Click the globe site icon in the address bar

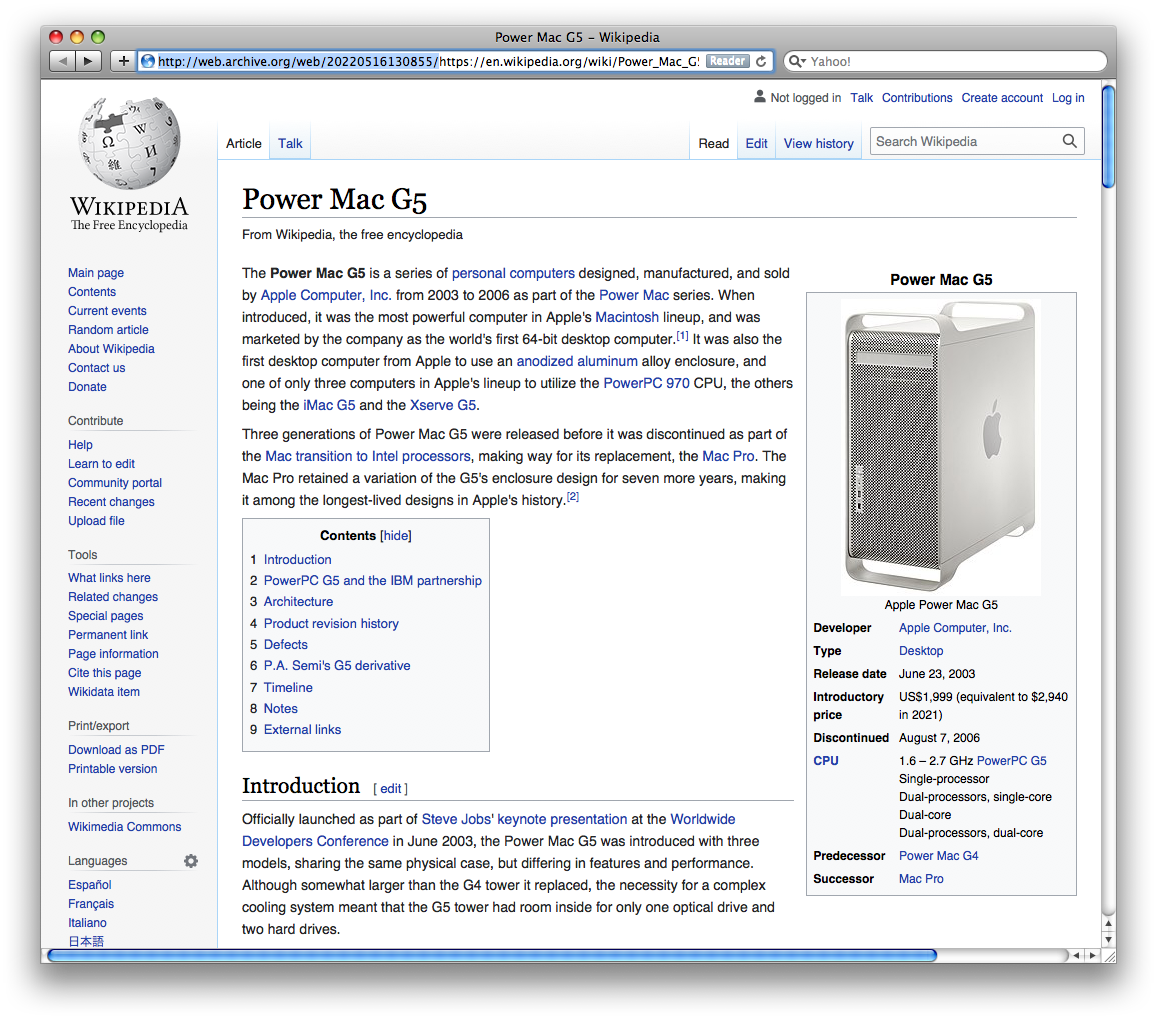tap(148, 61)
